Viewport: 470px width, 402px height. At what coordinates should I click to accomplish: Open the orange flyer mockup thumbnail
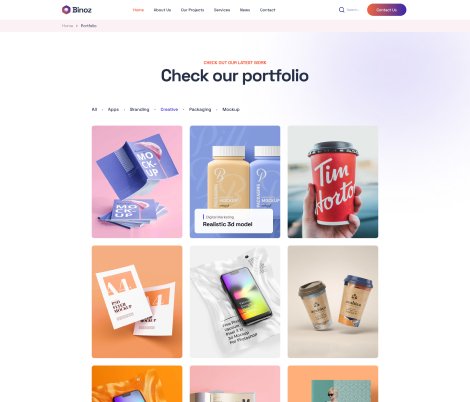point(137,302)
